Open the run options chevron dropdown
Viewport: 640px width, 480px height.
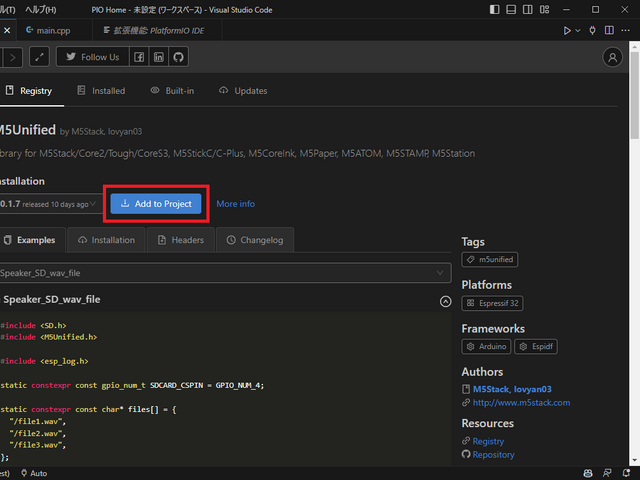pyautogui.click(x=578, y=31)
